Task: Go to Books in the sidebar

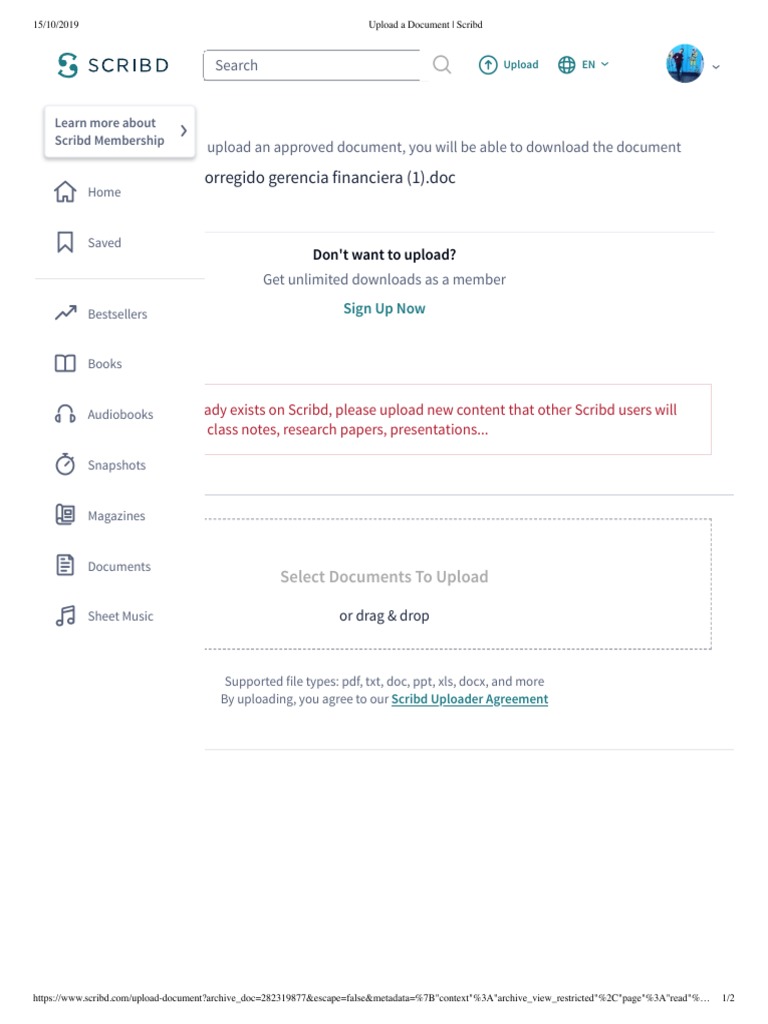Action: pyautogui.click(x=104, y=364)
